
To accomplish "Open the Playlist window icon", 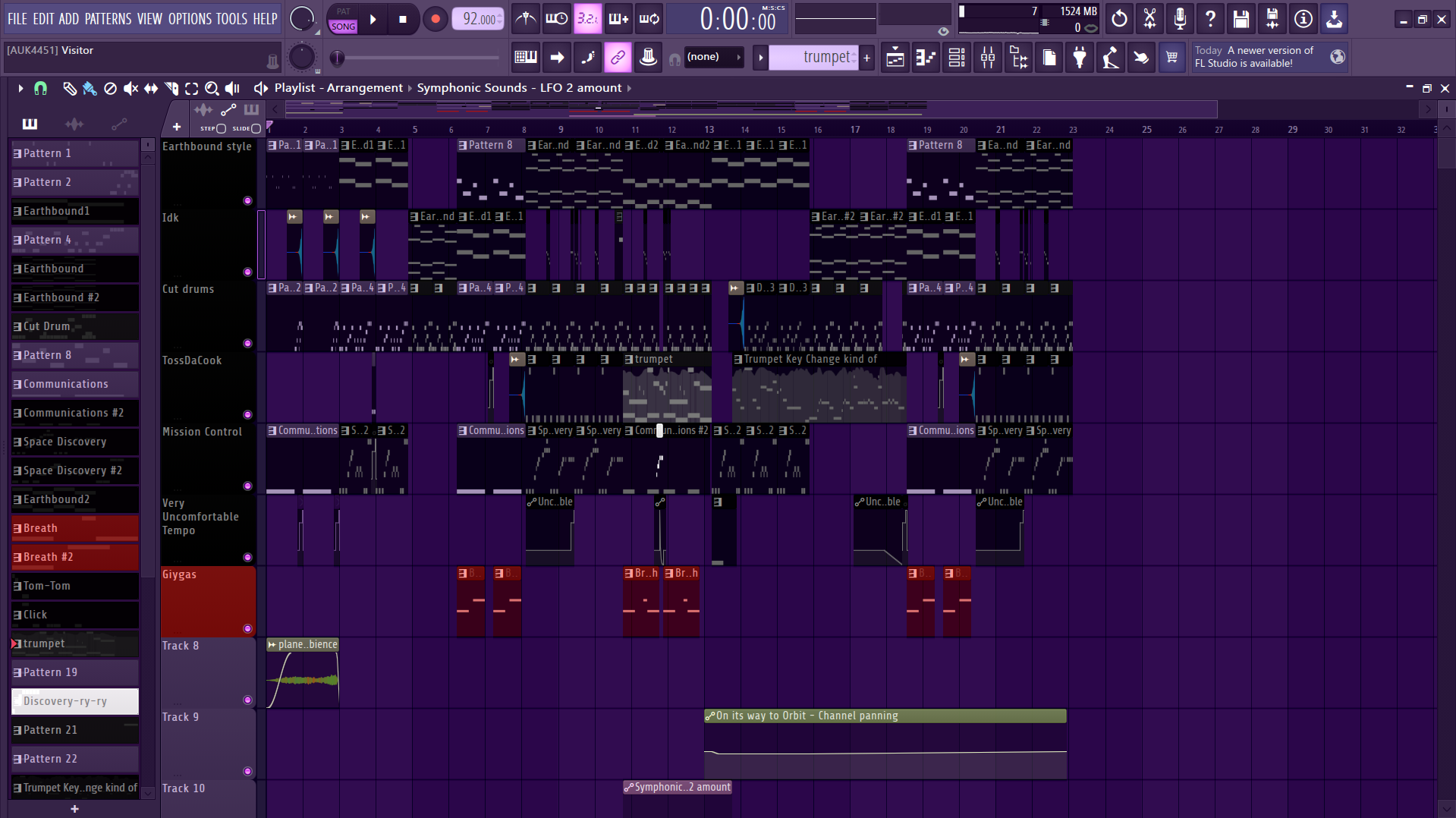I will (x=895, y=57).
